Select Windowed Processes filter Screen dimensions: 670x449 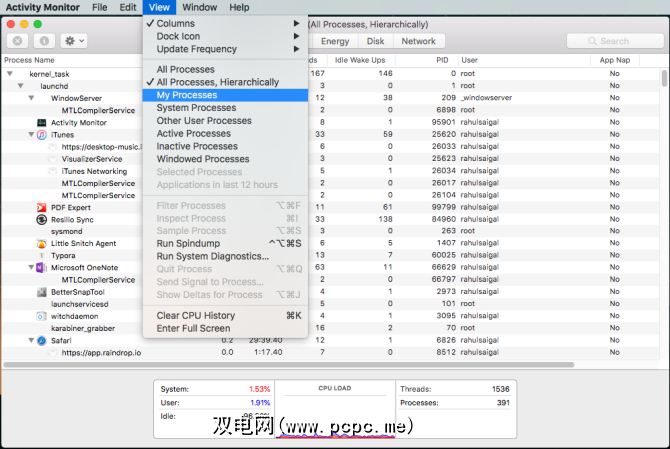(225, 159)
